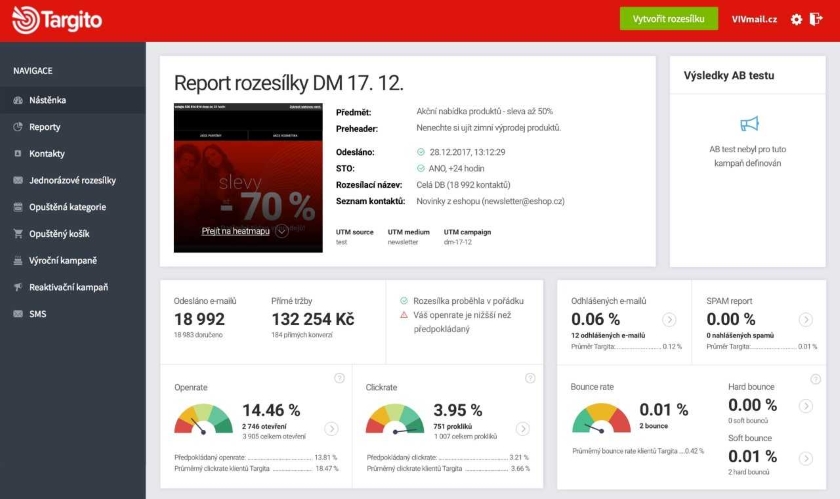Click the Targito logo
Viewport: 840px width, 499px height.
[x=57, y=20]
